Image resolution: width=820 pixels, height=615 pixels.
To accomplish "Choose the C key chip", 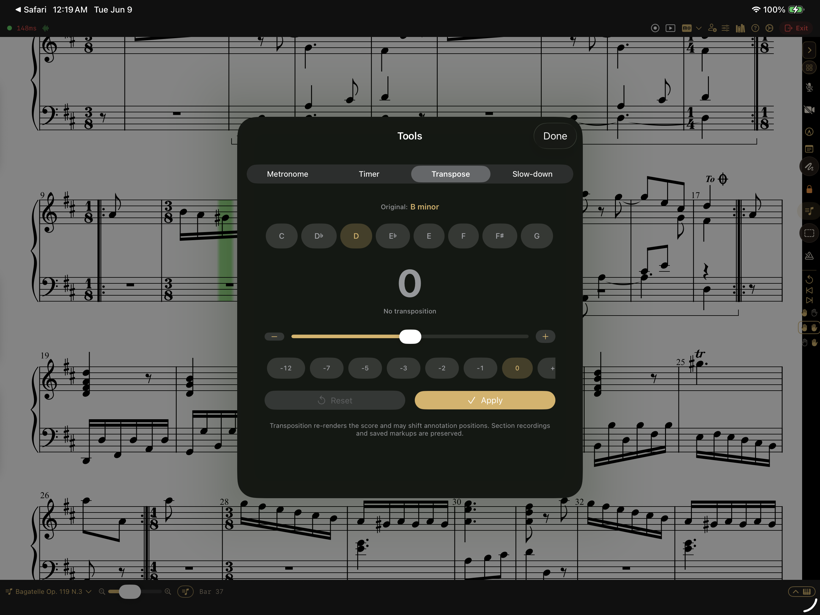I will point(281,236).
